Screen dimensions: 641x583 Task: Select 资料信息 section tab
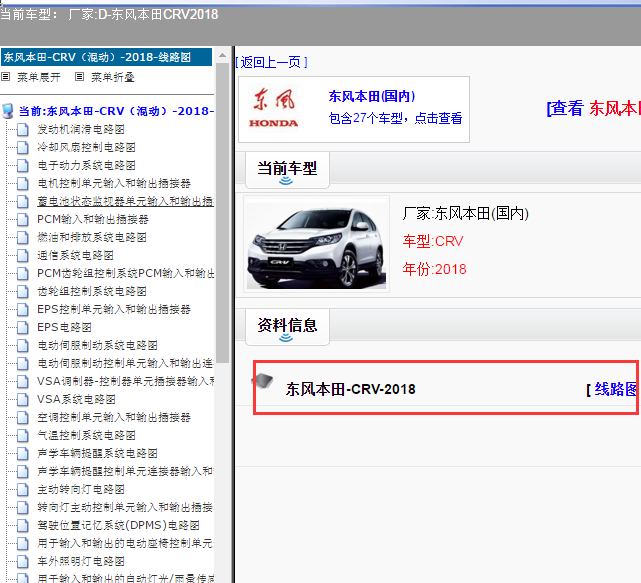pos(287,327)
